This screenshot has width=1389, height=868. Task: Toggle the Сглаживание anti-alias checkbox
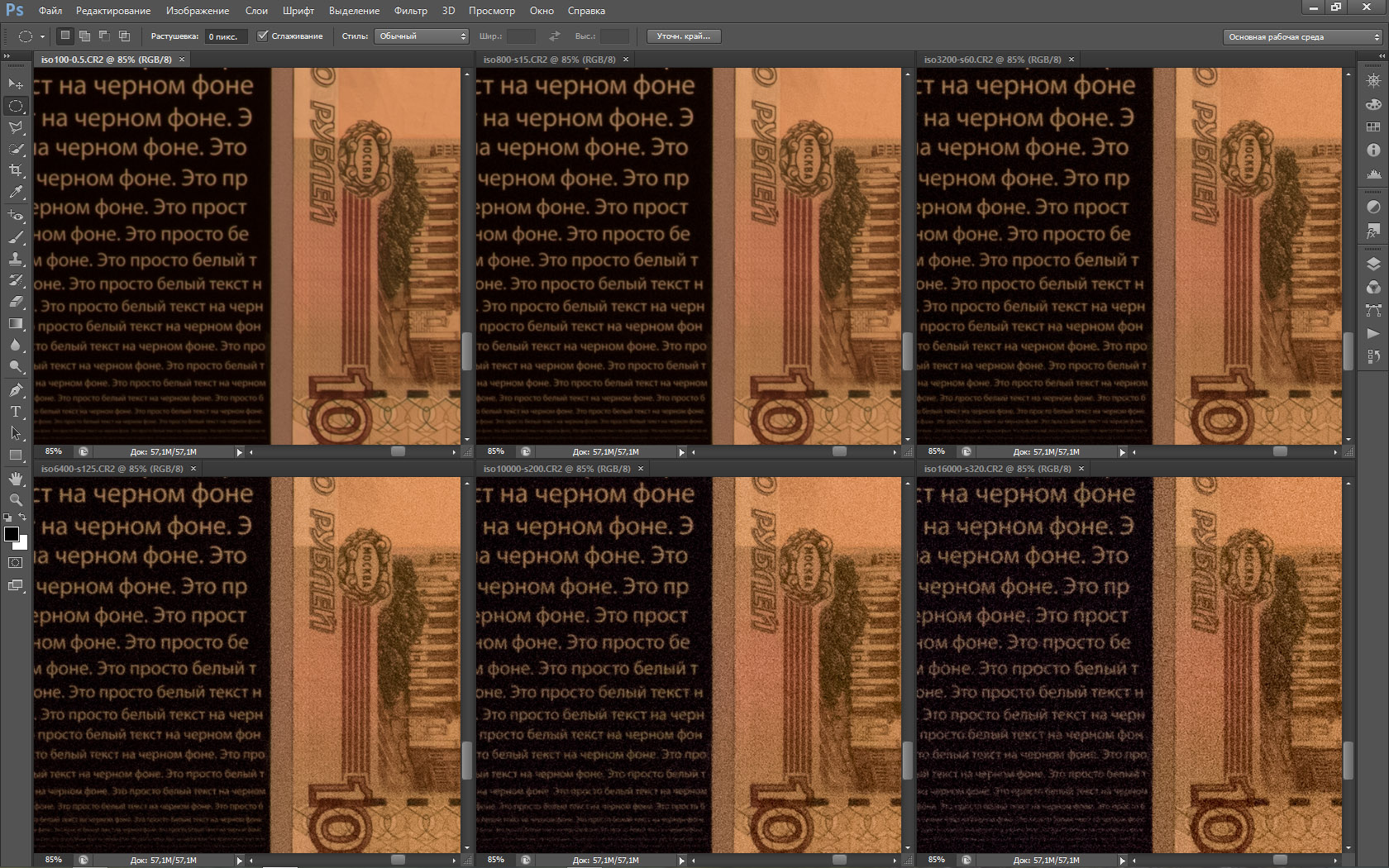coord(262,36)
